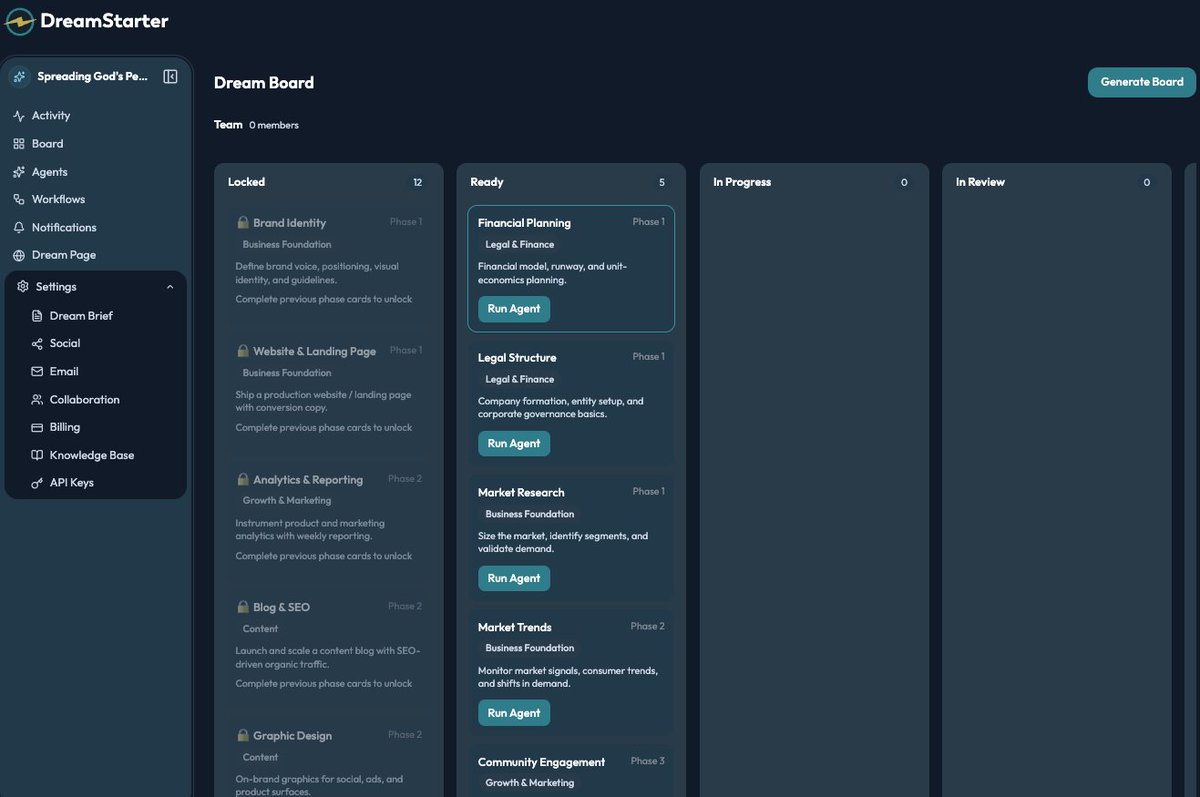Click the lock icon on Website & Landing Page
The width and height of the screenshot is (1200, 797).
[x=242, y=350]
